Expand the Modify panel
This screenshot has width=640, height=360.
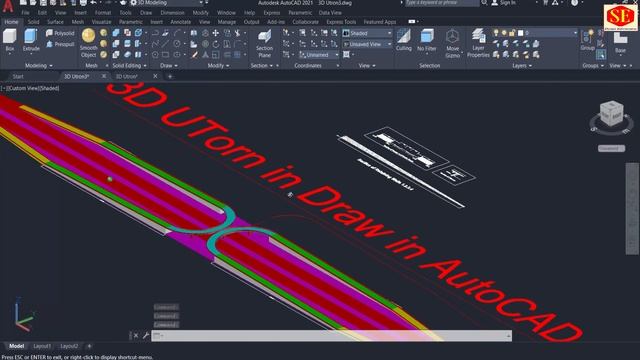[218, 65]
